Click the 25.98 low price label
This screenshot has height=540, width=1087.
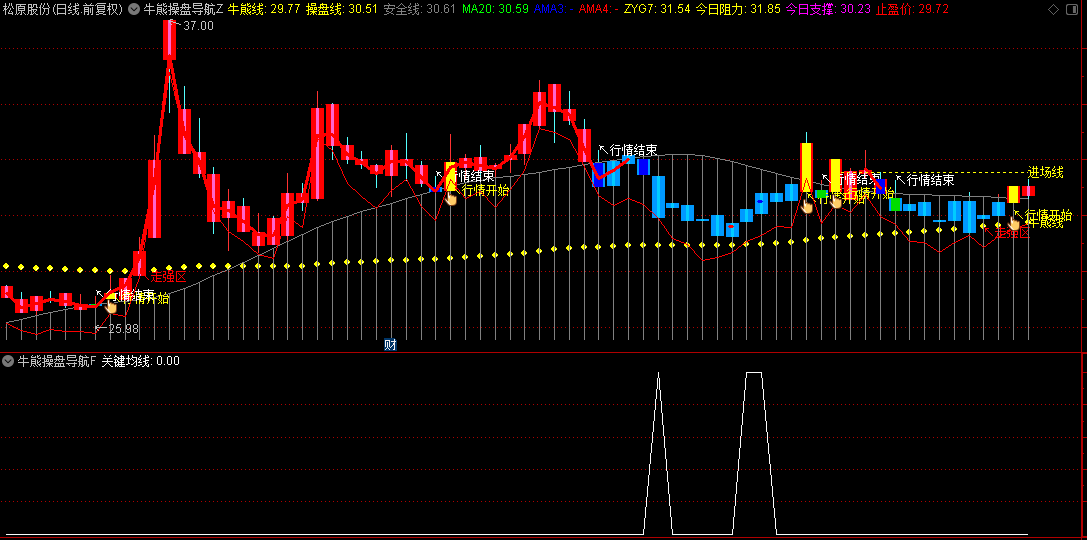[x=123, y=329]
